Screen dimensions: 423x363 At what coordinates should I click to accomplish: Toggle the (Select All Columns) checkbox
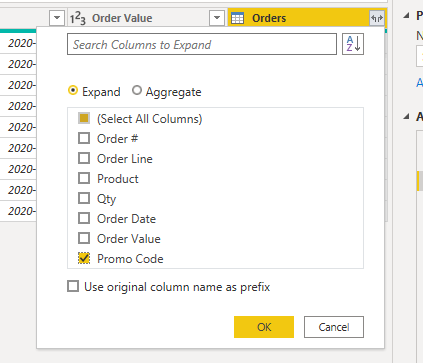pos(84,118)
